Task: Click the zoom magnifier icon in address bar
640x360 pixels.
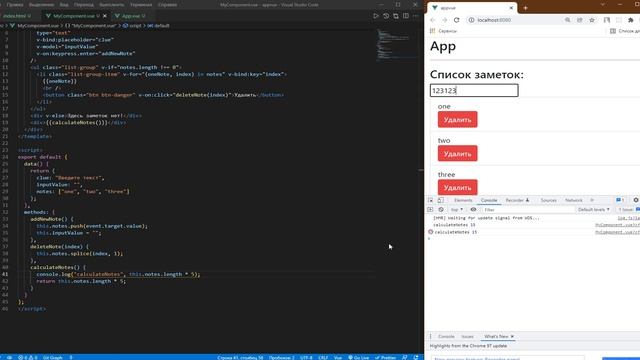Action: click(x=567, y=20)
